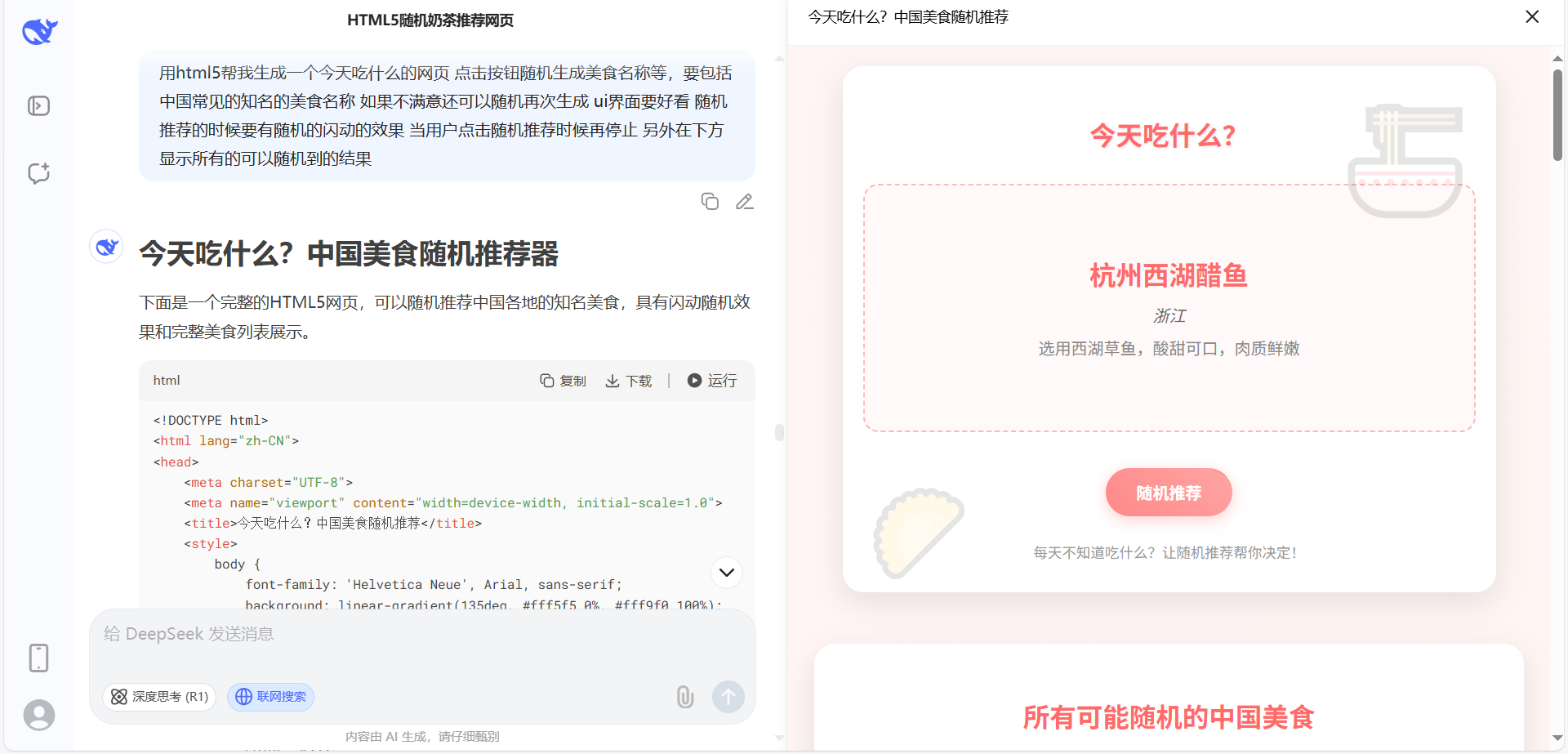Open the sidebar panel toggle icon
Image resolution: width=1568 pixels, height=754 pixels.
(x=38, y=106)
